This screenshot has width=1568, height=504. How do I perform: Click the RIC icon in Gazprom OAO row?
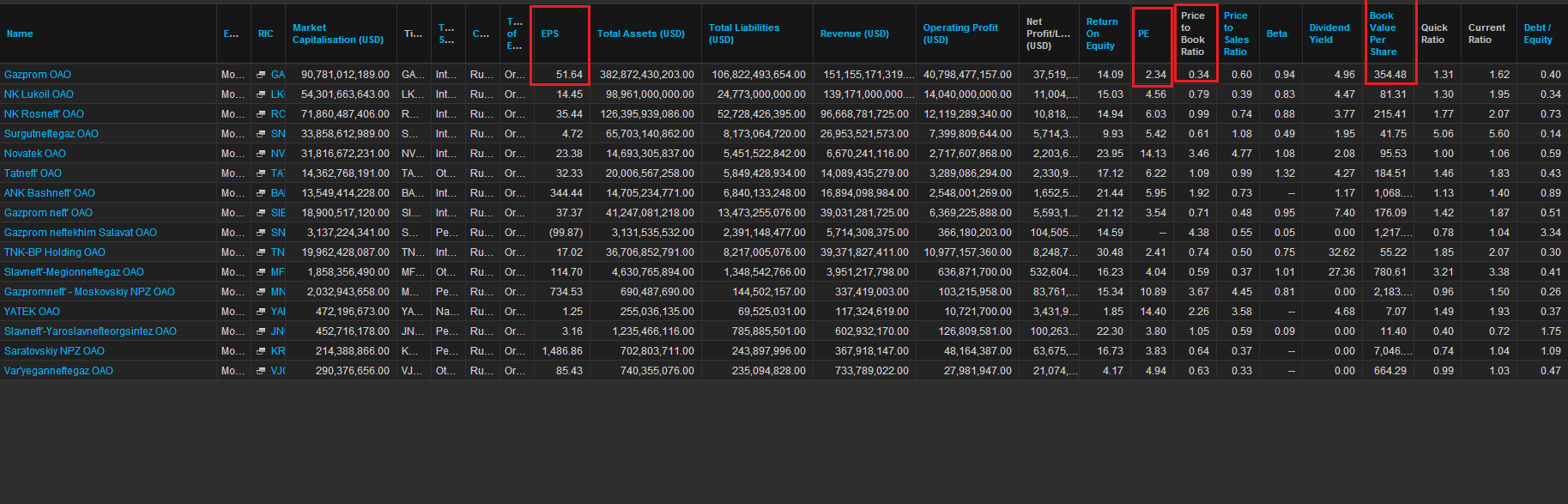tap(261, 75)
